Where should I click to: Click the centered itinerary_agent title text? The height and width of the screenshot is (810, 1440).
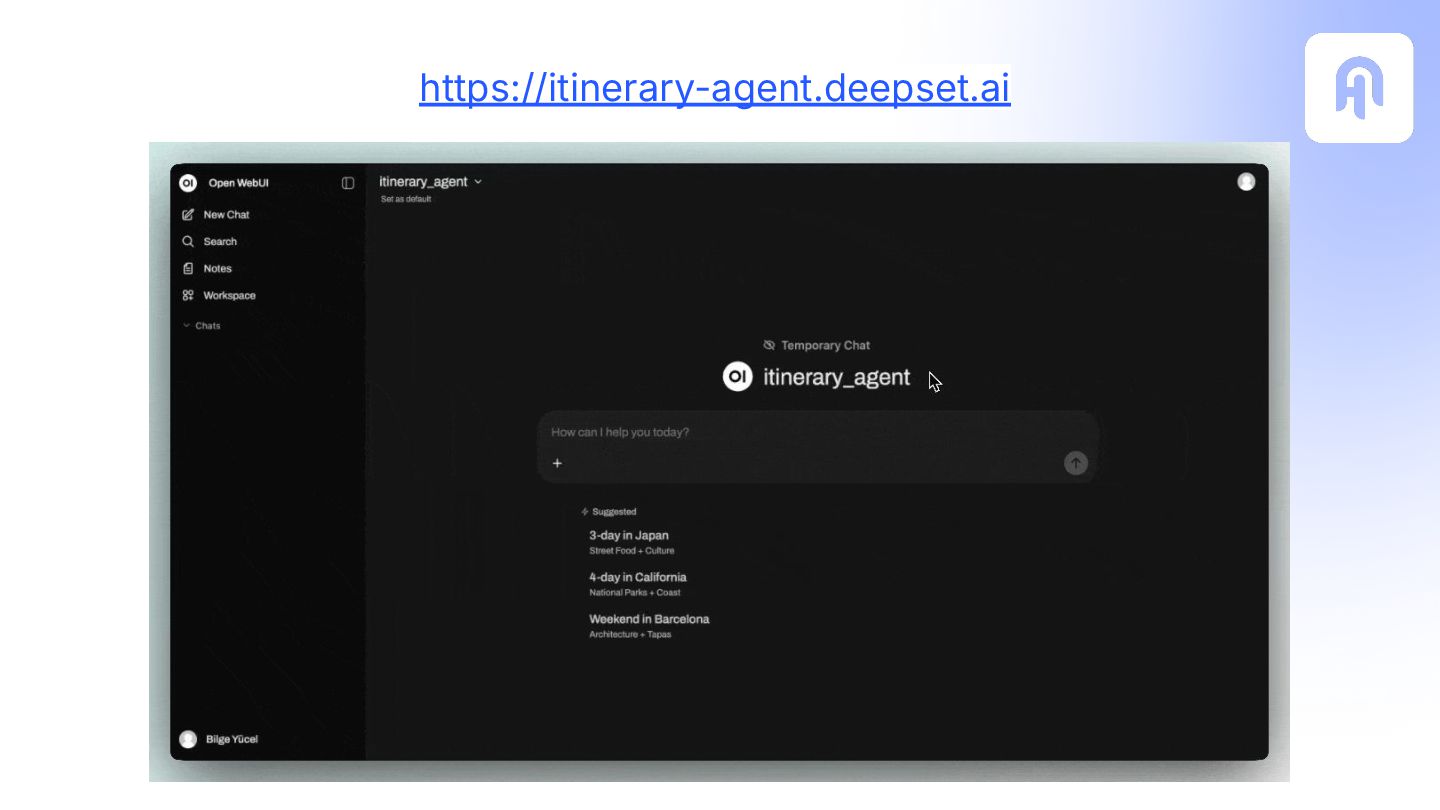[837, 377]
